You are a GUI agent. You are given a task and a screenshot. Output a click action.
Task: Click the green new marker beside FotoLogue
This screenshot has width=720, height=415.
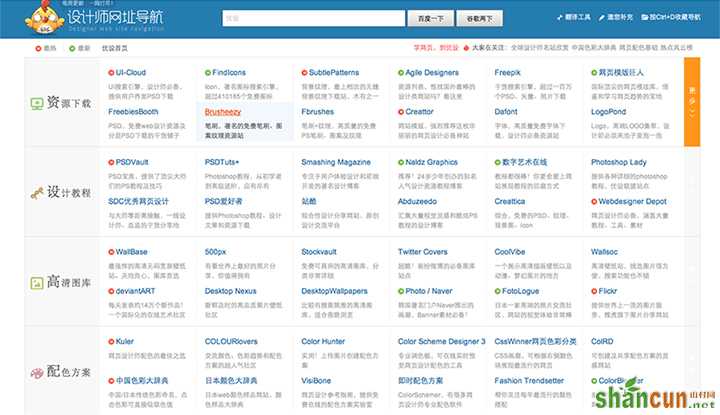(497, 291)
